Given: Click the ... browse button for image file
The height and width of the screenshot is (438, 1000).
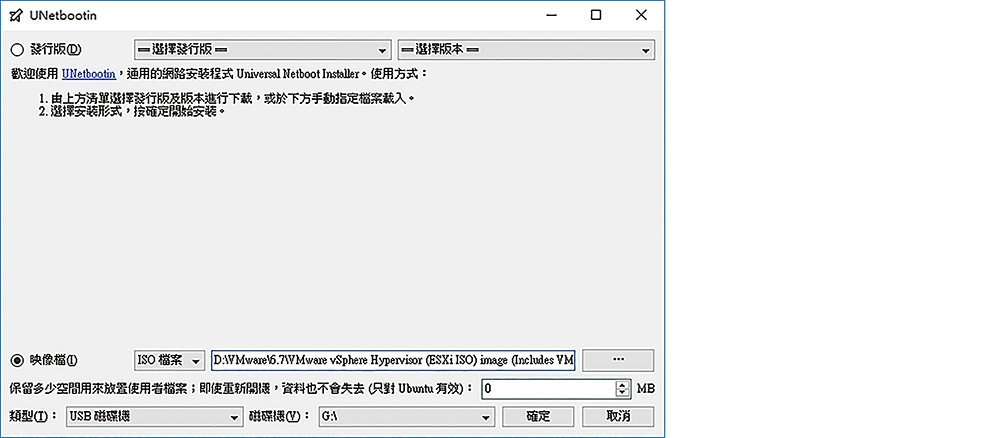Looking at the screenshot, I should (x=617, y=360).
